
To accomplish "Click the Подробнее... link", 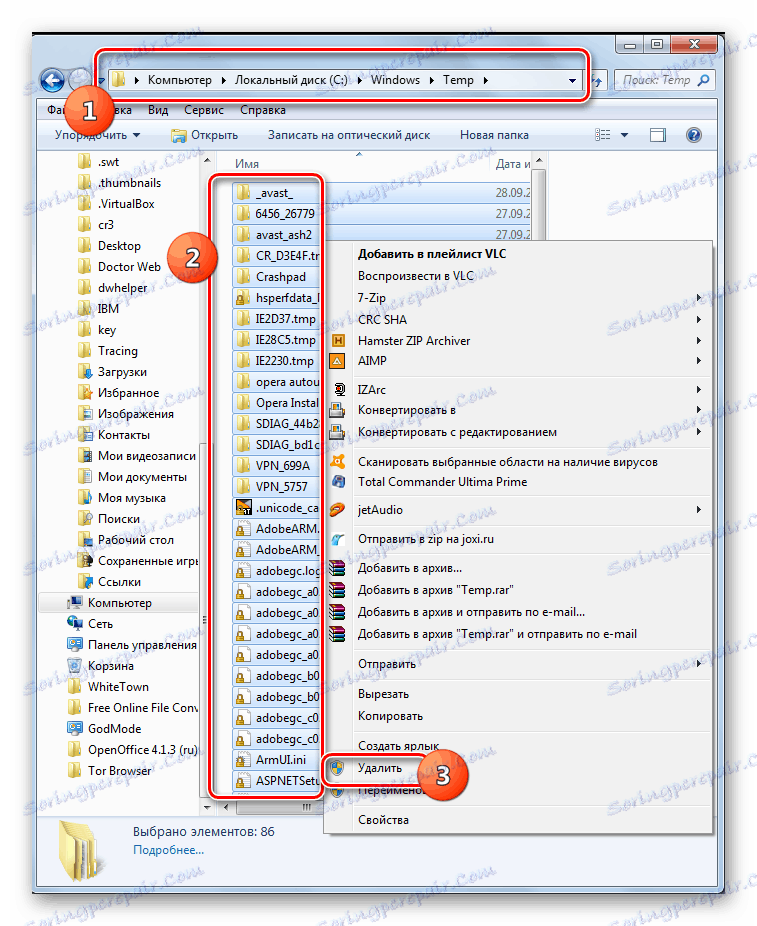I will coord(168,850).
